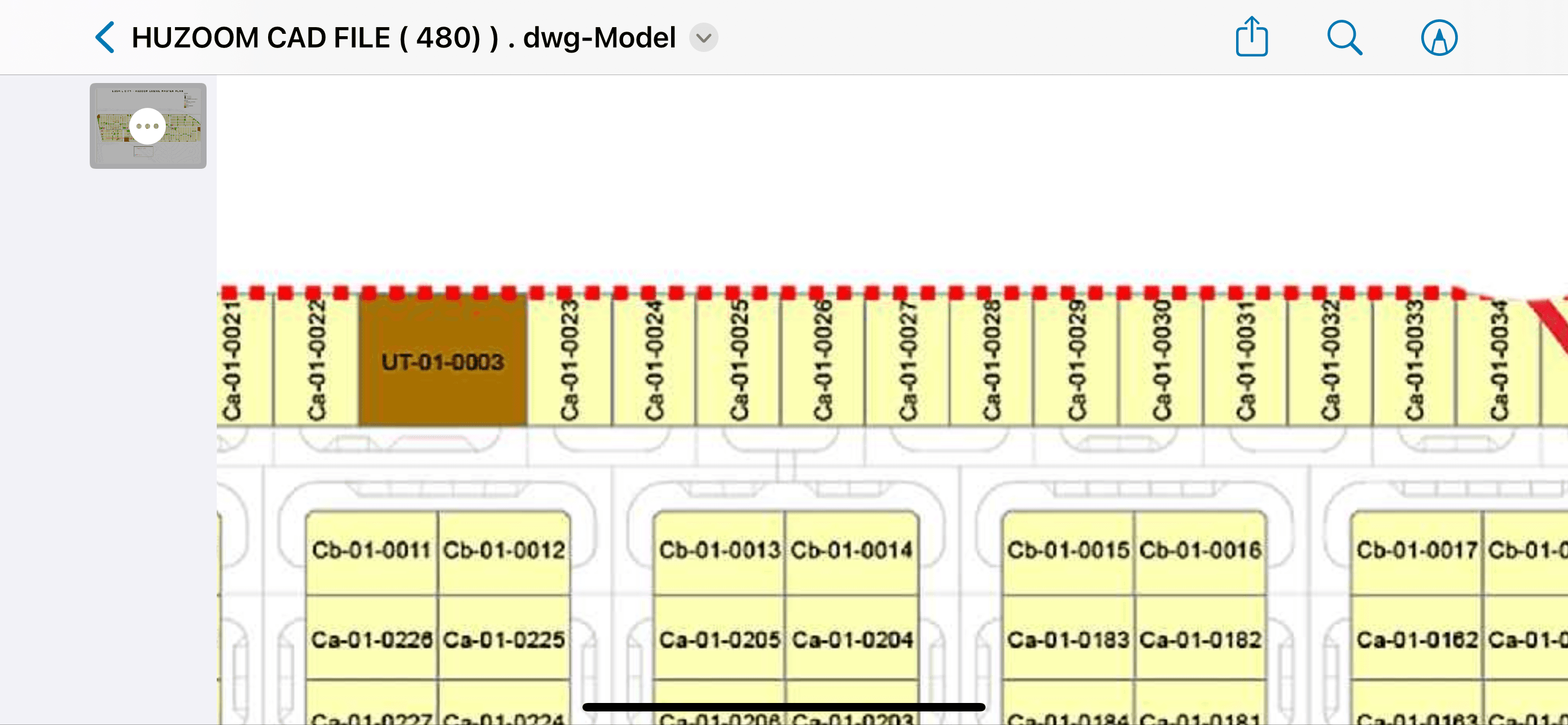
Task: Select plot label Ca-01-0027
Action: pos(907,361)
